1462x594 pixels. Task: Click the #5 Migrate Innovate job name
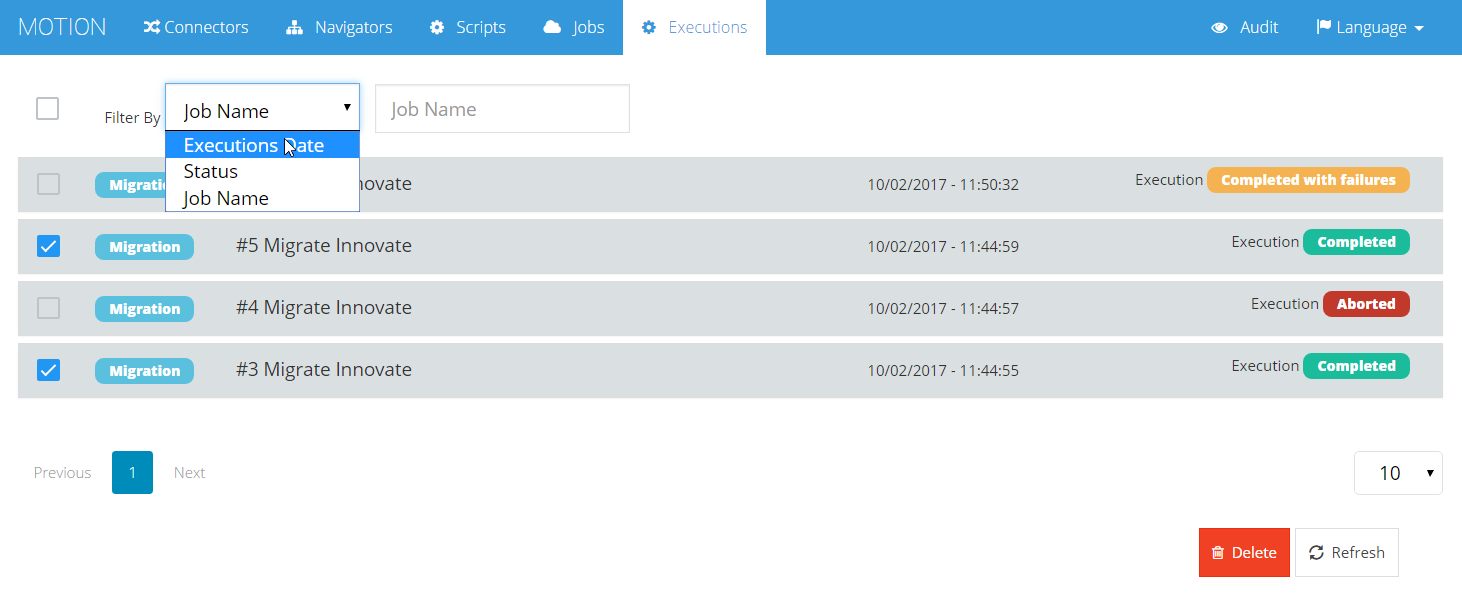point(324,246)
